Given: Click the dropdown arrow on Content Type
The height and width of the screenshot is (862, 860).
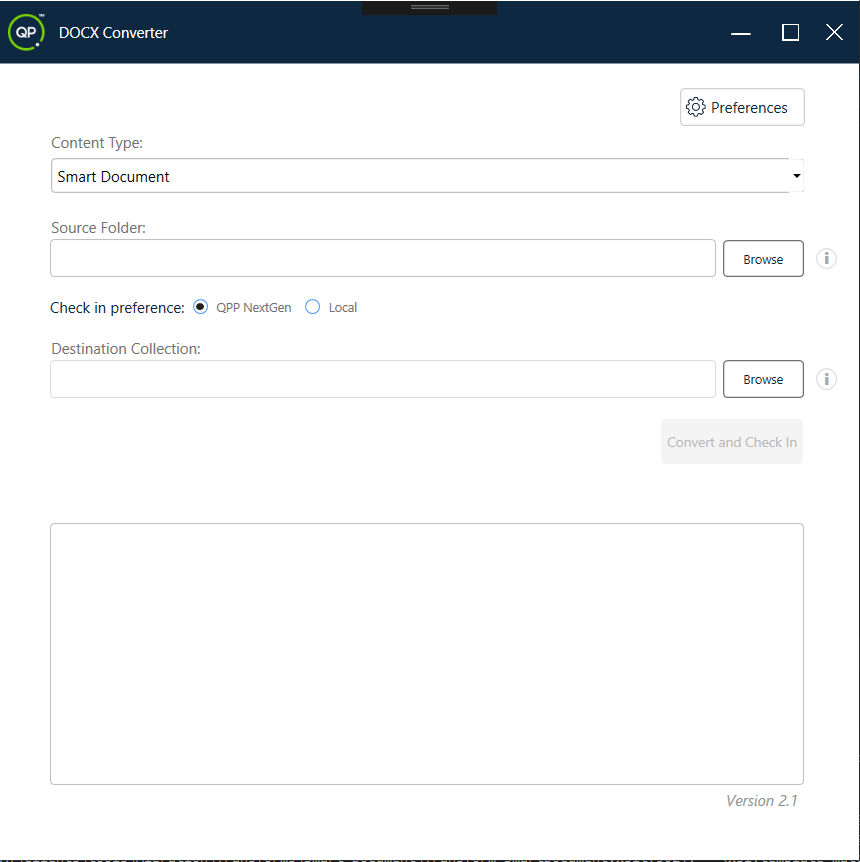Looking at the screenshot, I should pos(797,175).
